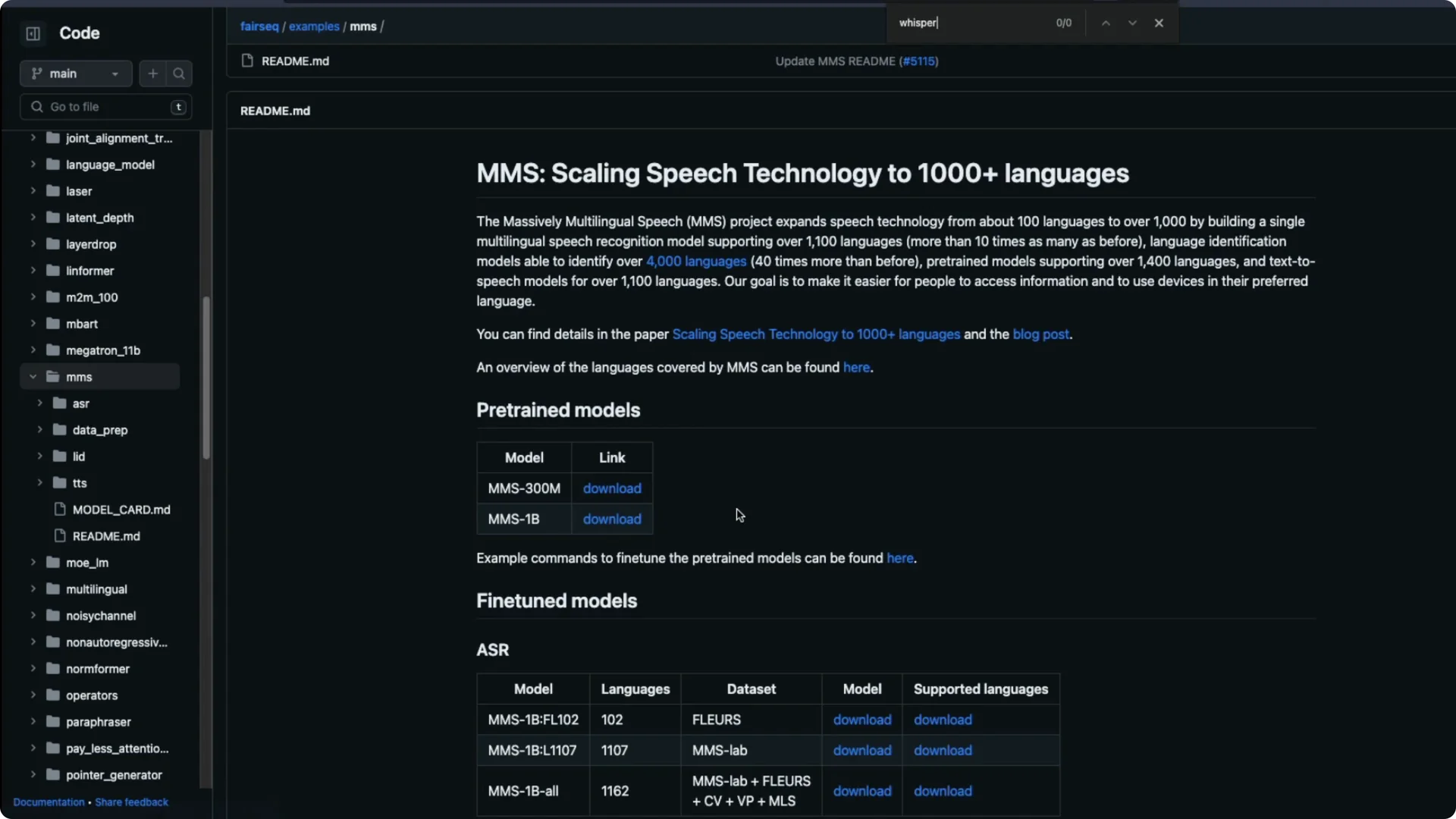Screen dimensions: 1456x819
Task: Click the branch icon next to main
Action: [x=36, y=74]
